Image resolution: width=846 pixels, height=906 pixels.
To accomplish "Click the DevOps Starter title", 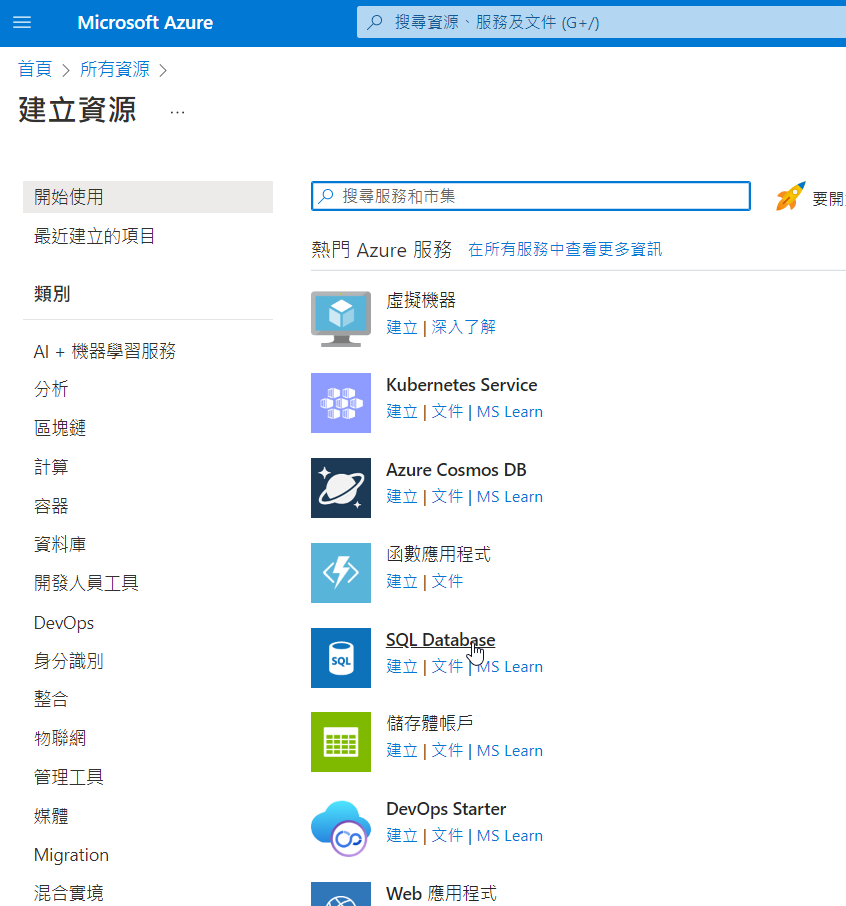I will pyautogui.click(x=446, y=809).
